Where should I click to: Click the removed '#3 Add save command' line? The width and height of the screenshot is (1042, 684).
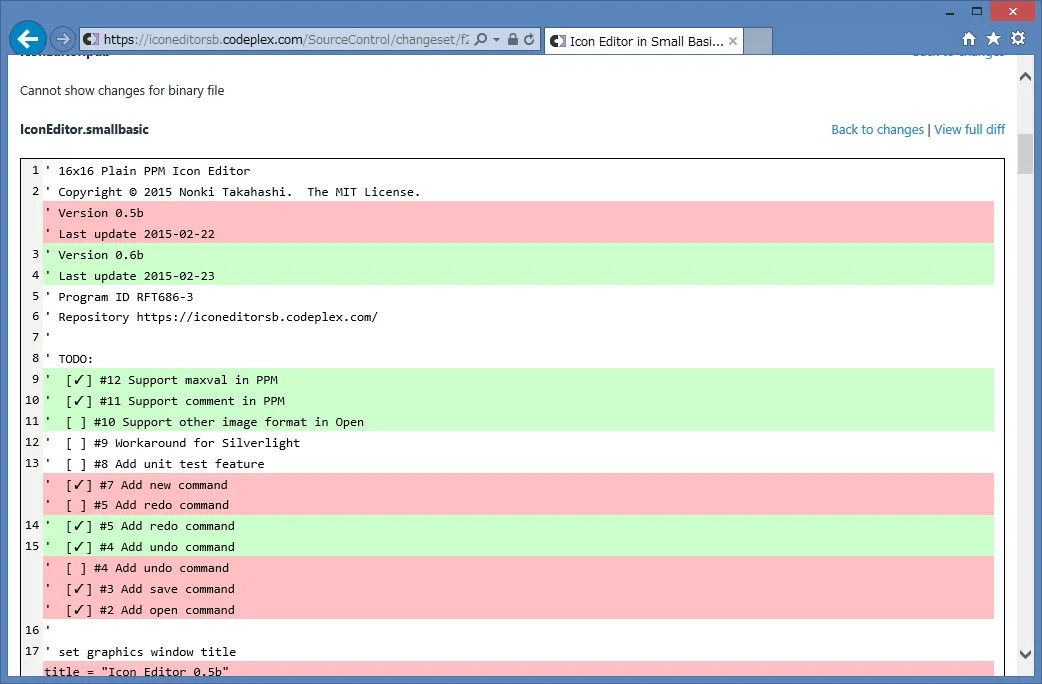519,589
